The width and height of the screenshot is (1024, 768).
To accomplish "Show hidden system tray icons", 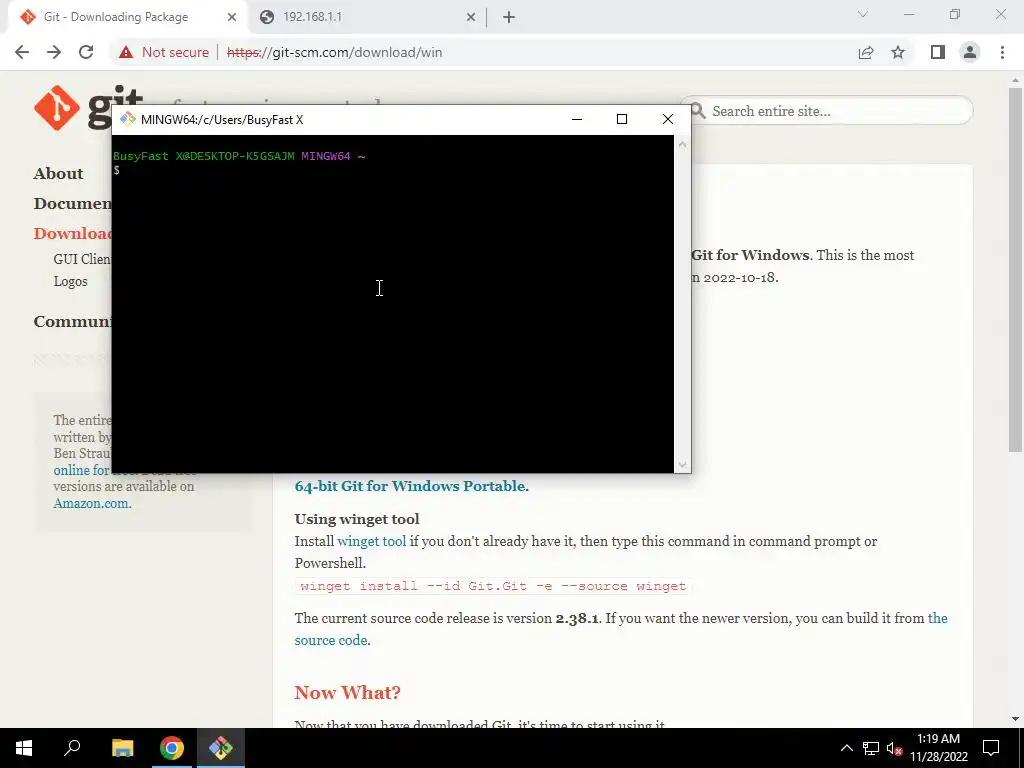I will [x=846, y=748].
